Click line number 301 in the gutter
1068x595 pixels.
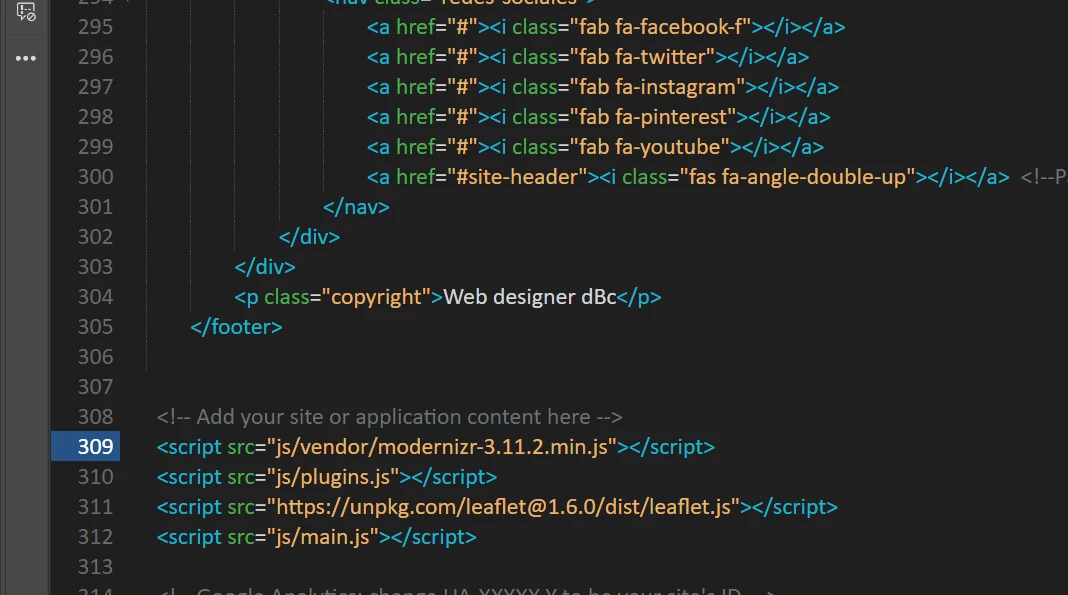point(95,207)
